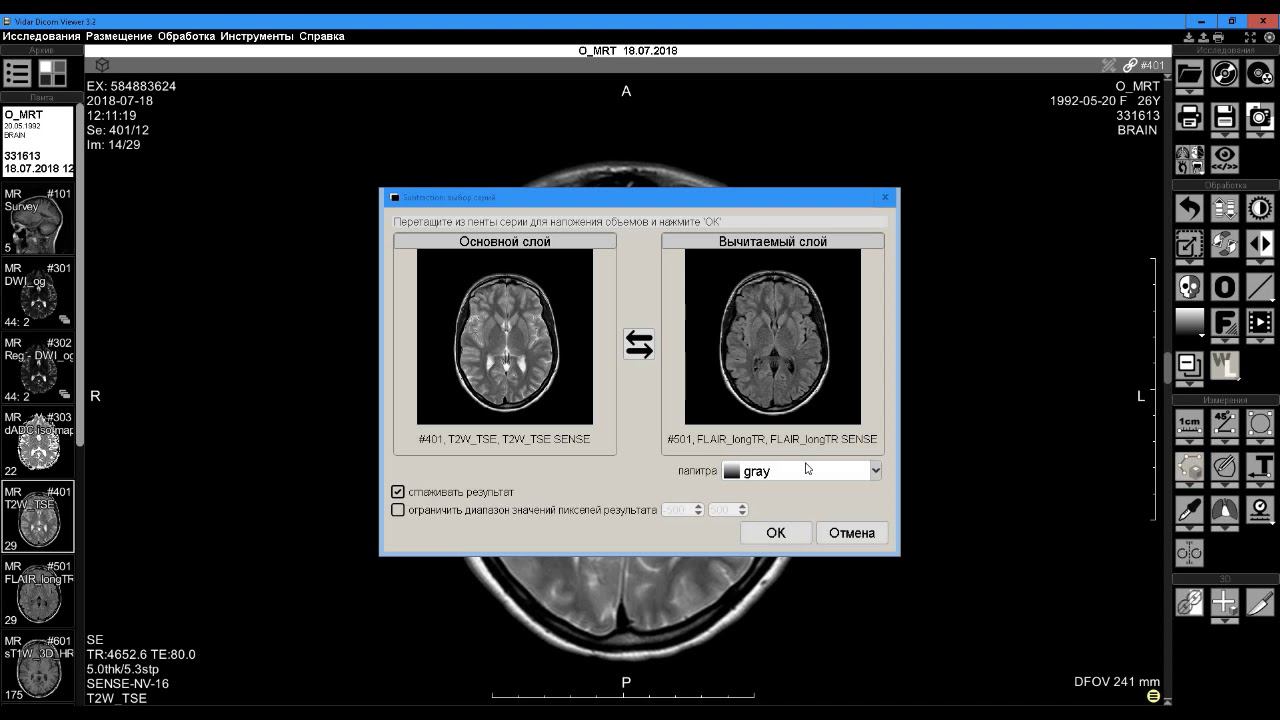The image size is (1280, 720).
Task: Select the O_MRT study entry in archive
Action: point(38,142)
